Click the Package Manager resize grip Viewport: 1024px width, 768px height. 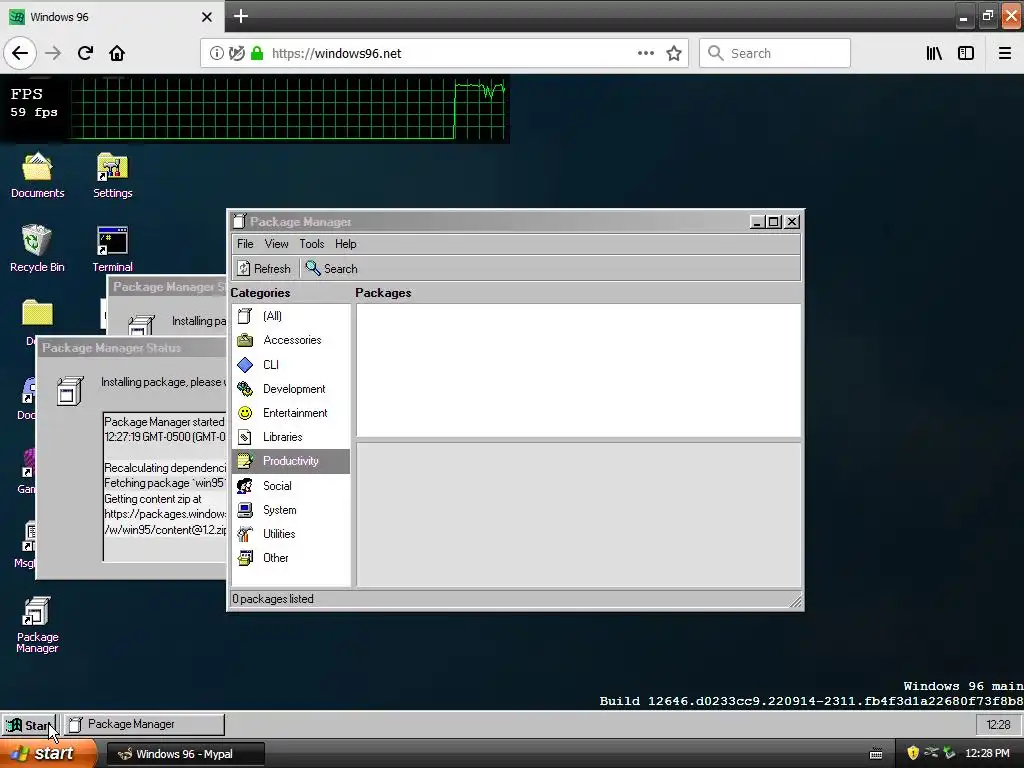[x=795, y=601]
